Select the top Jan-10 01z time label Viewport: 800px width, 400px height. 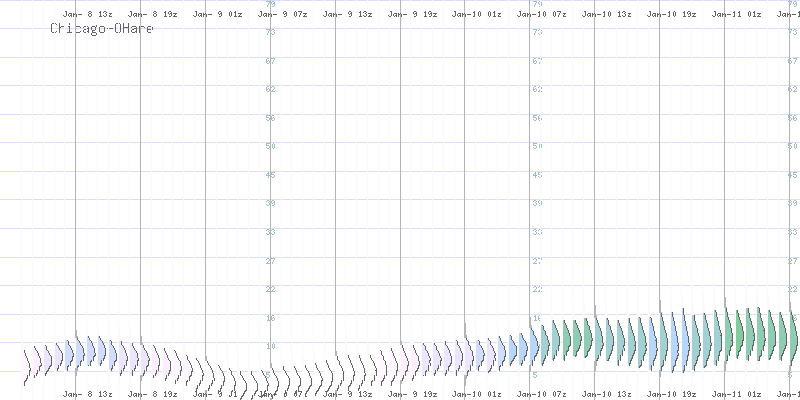coord(477,15)
